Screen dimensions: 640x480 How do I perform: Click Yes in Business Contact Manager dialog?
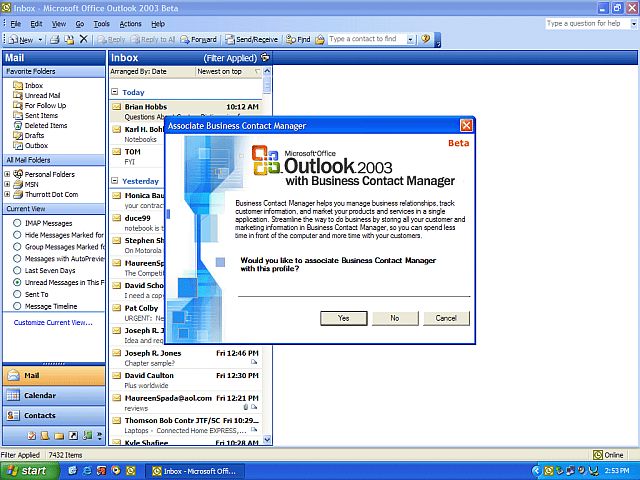(x=343, y=318)
